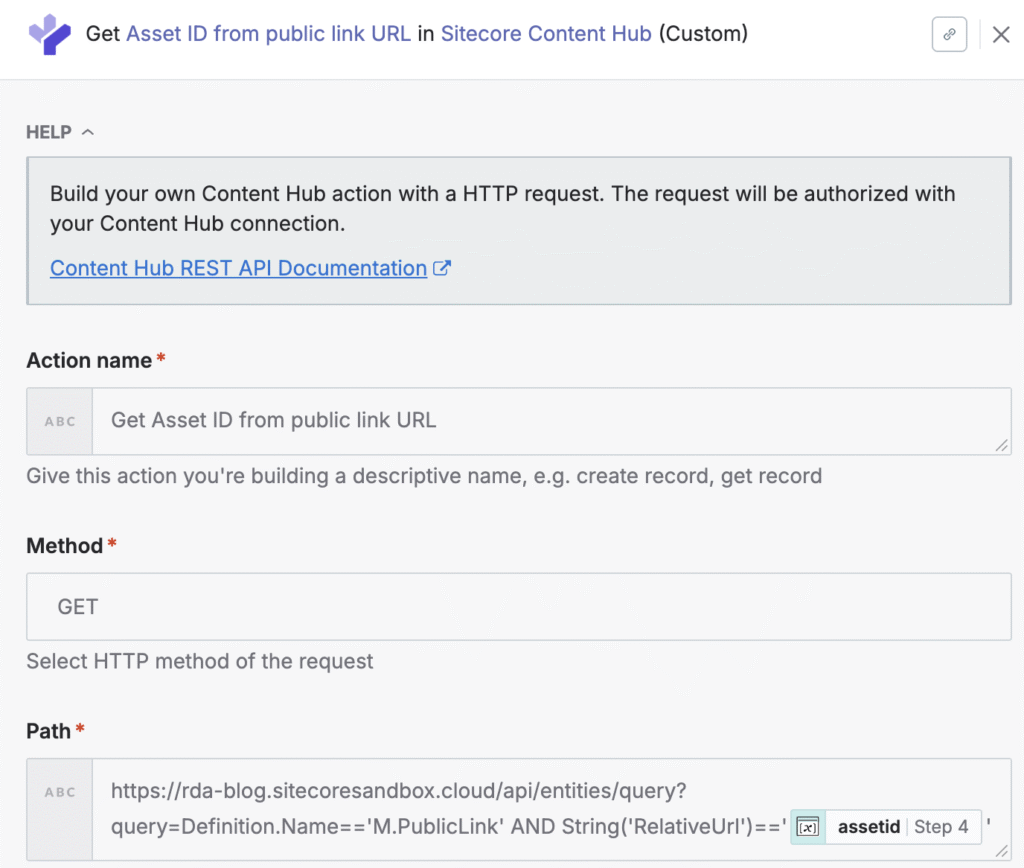Click the variable icon on the assetid pill
The height and width of the screenshot is (868, 1024).
(808, 828)
